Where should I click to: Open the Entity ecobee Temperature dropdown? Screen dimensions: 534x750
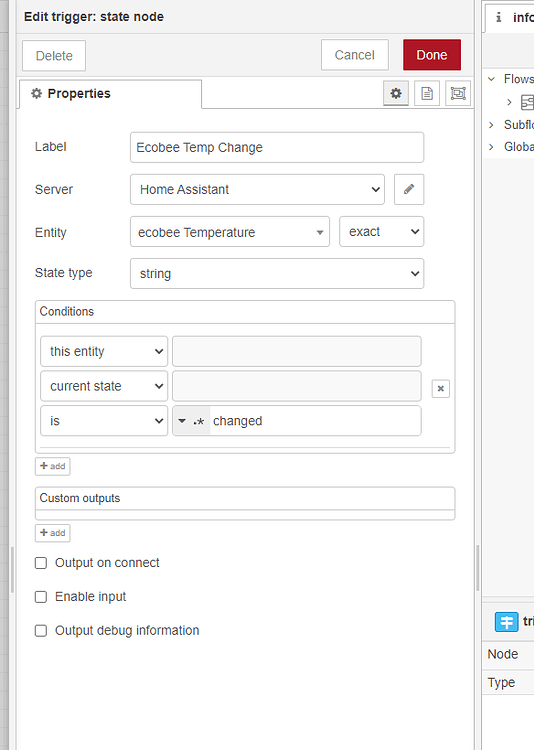[x=230, y=232]
